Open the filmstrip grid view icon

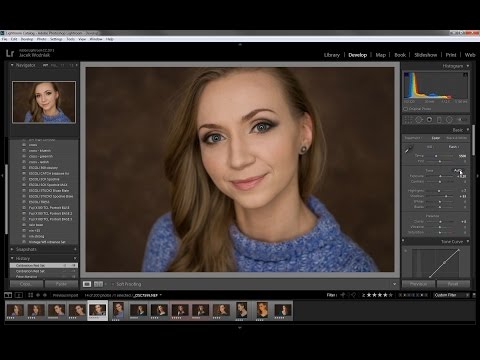pos(30,295)
